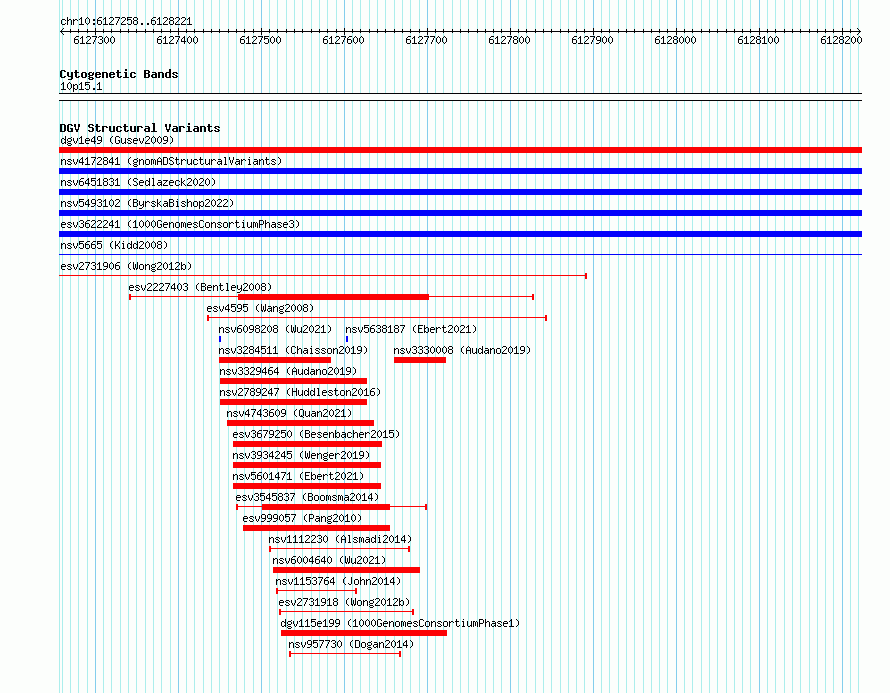Screen dimensions: 890x693
Task: Select the thick red esv2227403 bar
Action: pyautogui.click(x=333, y=297)
